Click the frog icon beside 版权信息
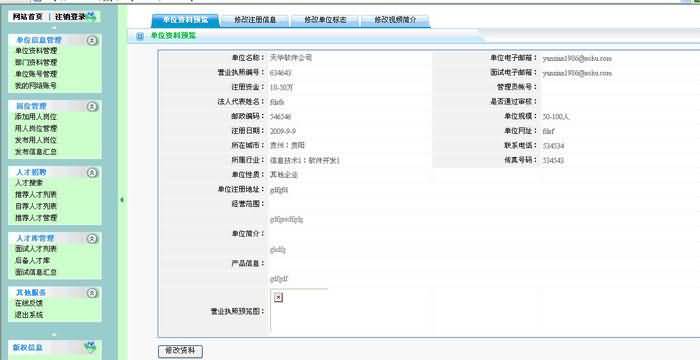This screenshot has height=360, width=700. pyautogui.click(x=91, y=347)
